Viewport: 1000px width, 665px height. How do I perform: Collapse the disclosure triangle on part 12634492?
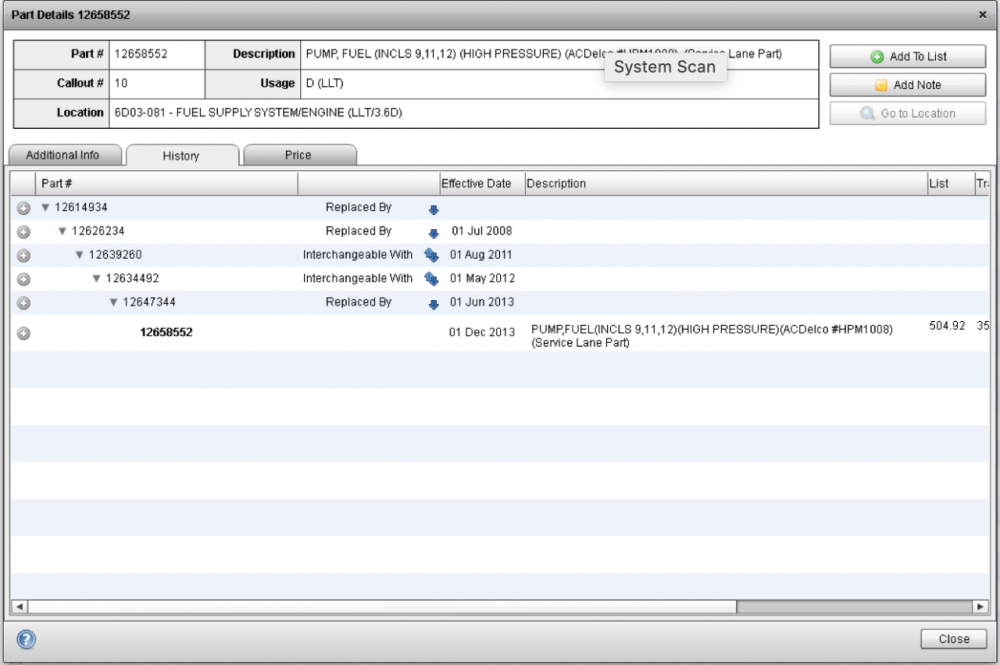click(x=95, y=279)
